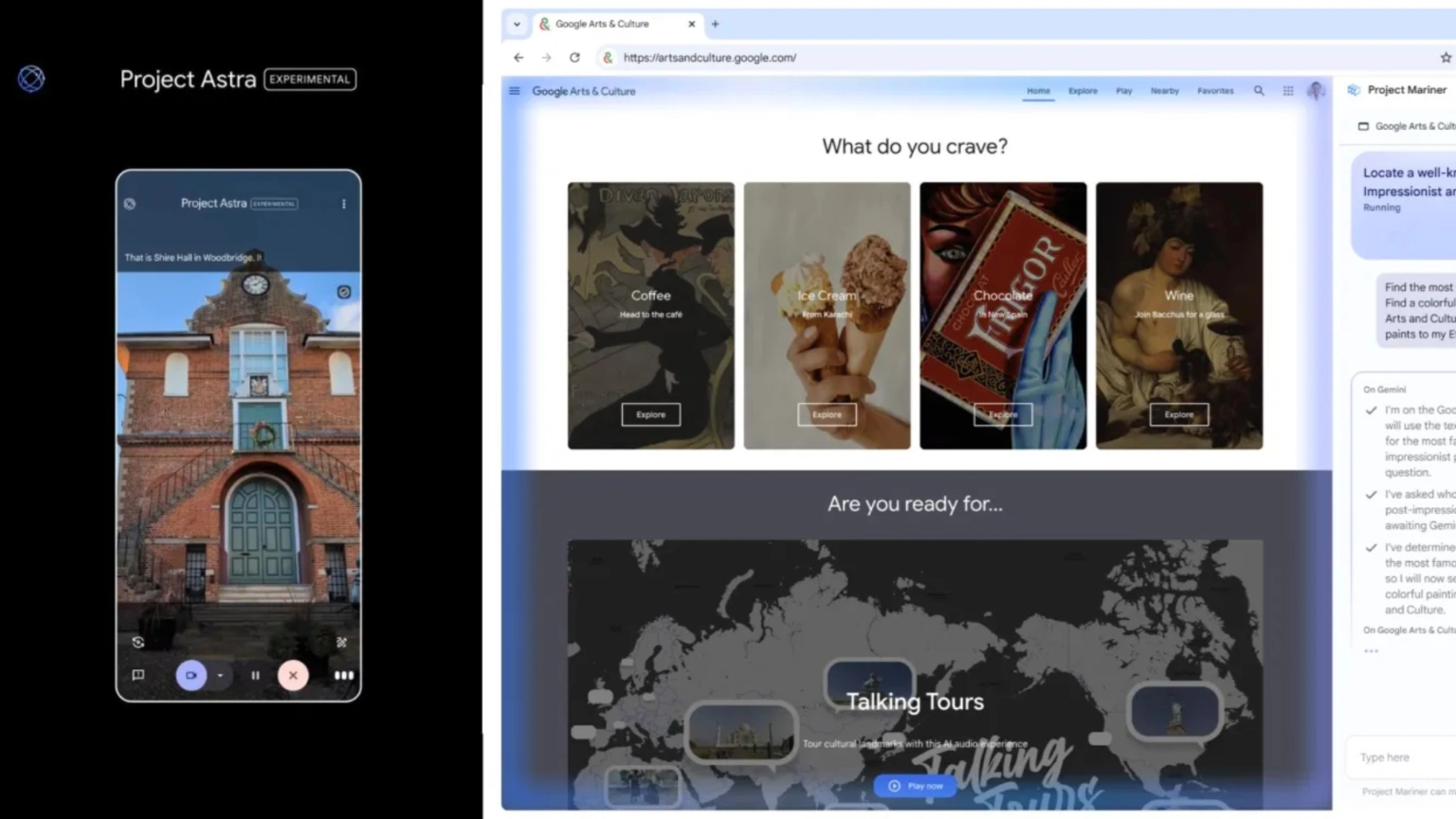Open the feedback icon on Astra phone
Image resolution: width=1456 pixels, height=819 pixels.
coord(138,675)
